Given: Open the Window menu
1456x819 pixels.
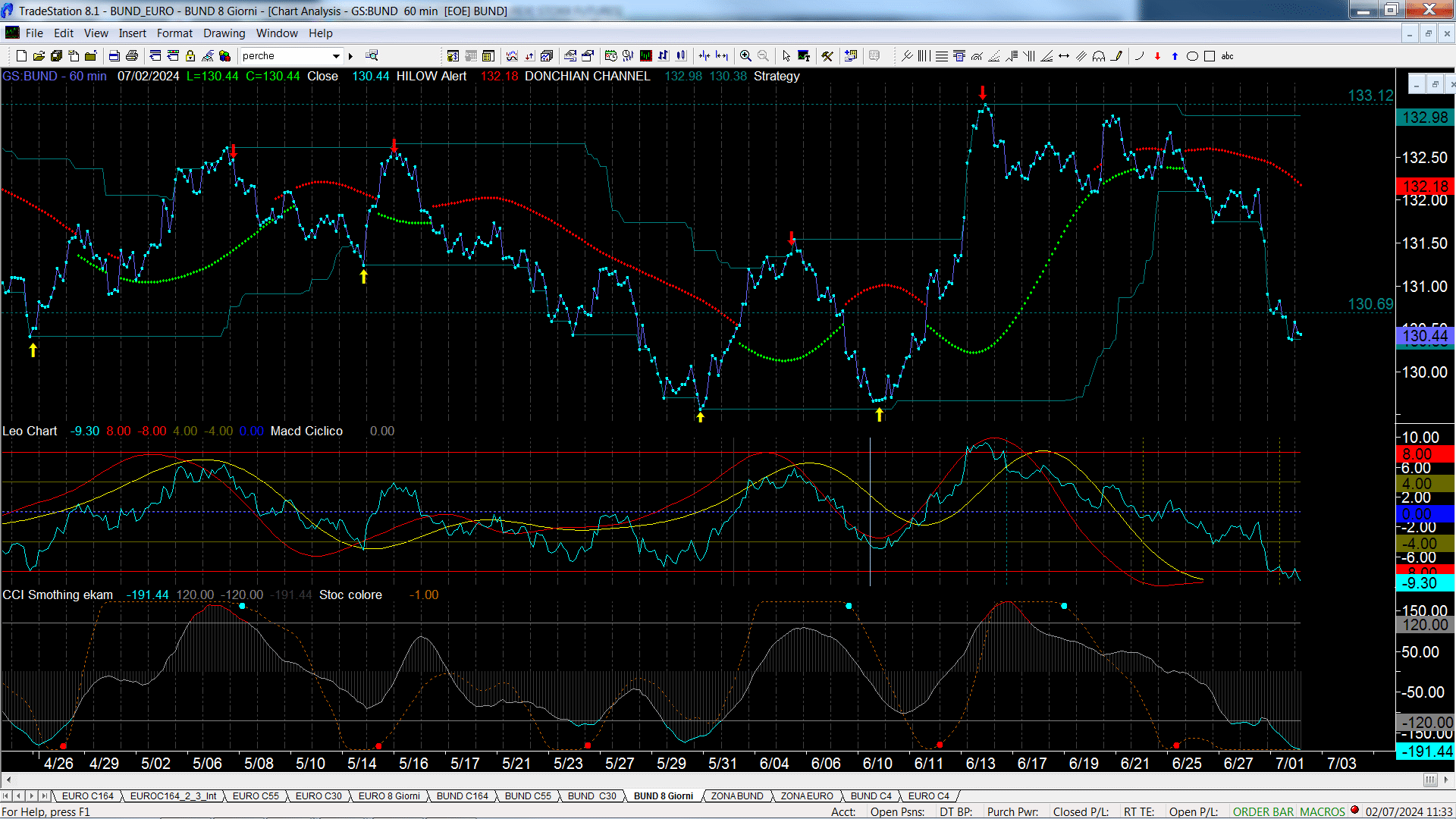Looking at the screenshot, I should (x=277, y=33).
